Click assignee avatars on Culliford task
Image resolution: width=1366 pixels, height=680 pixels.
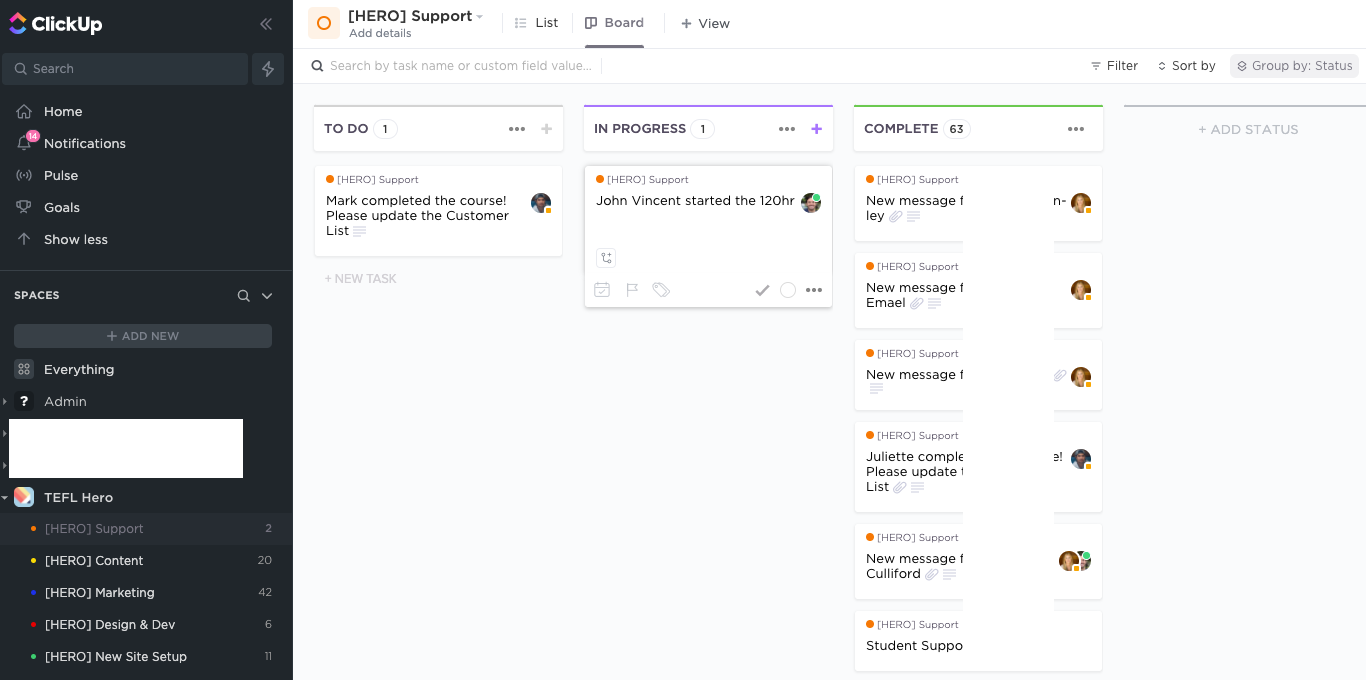pyautogui.click(x=1075, y=561)
